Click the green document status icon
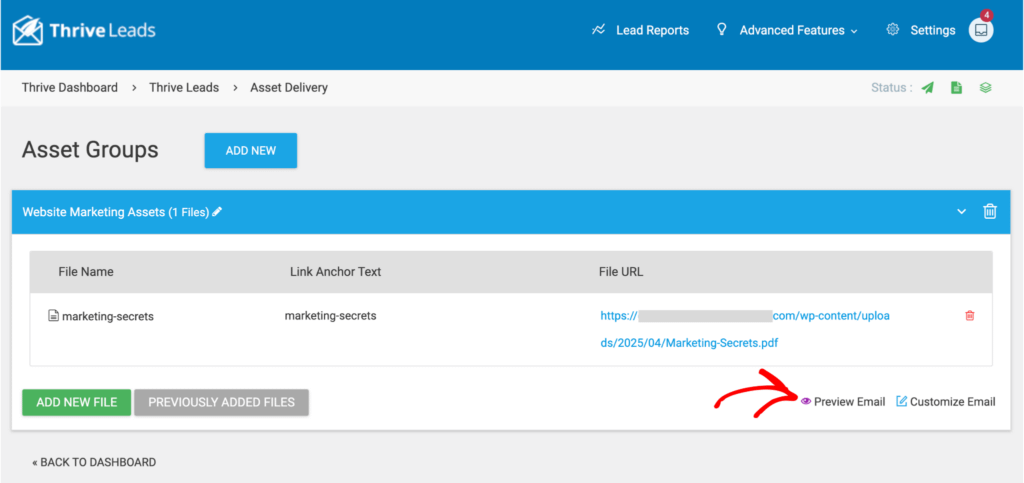This screenshot has width=1024, height=483. tap(956, 88)
